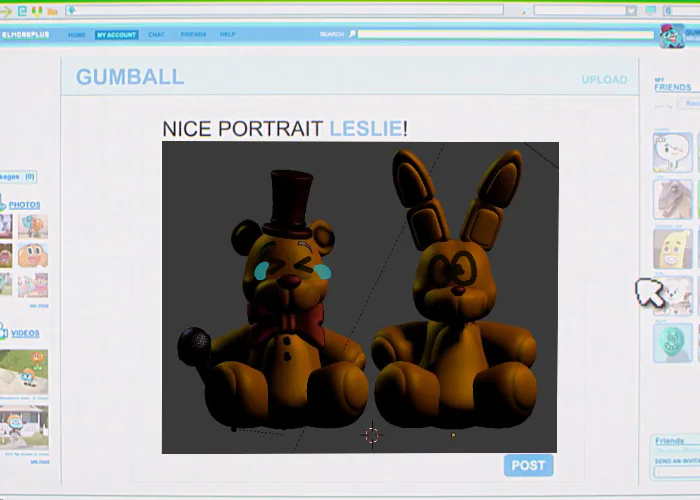Open the white bear friend's avatar
This screenshot has height=500, width=700.
(673, 296)
